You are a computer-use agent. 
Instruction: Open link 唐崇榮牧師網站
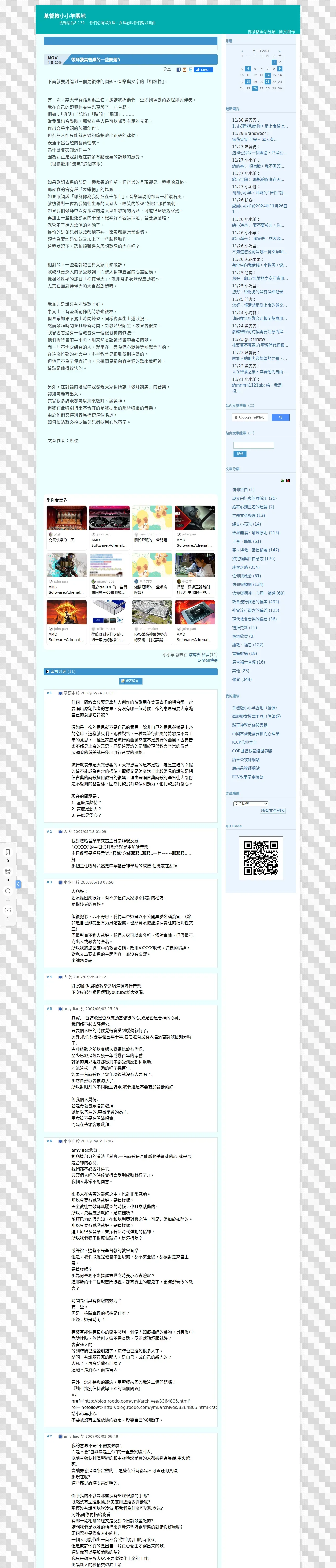[x=246, y=760]
